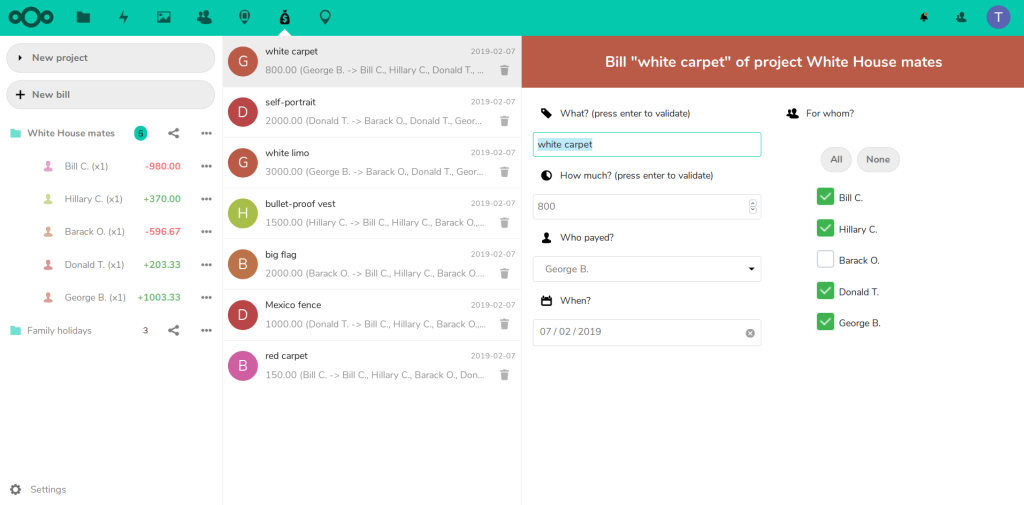Open the Maps pin icon in top bar

[x=325, y=17]
